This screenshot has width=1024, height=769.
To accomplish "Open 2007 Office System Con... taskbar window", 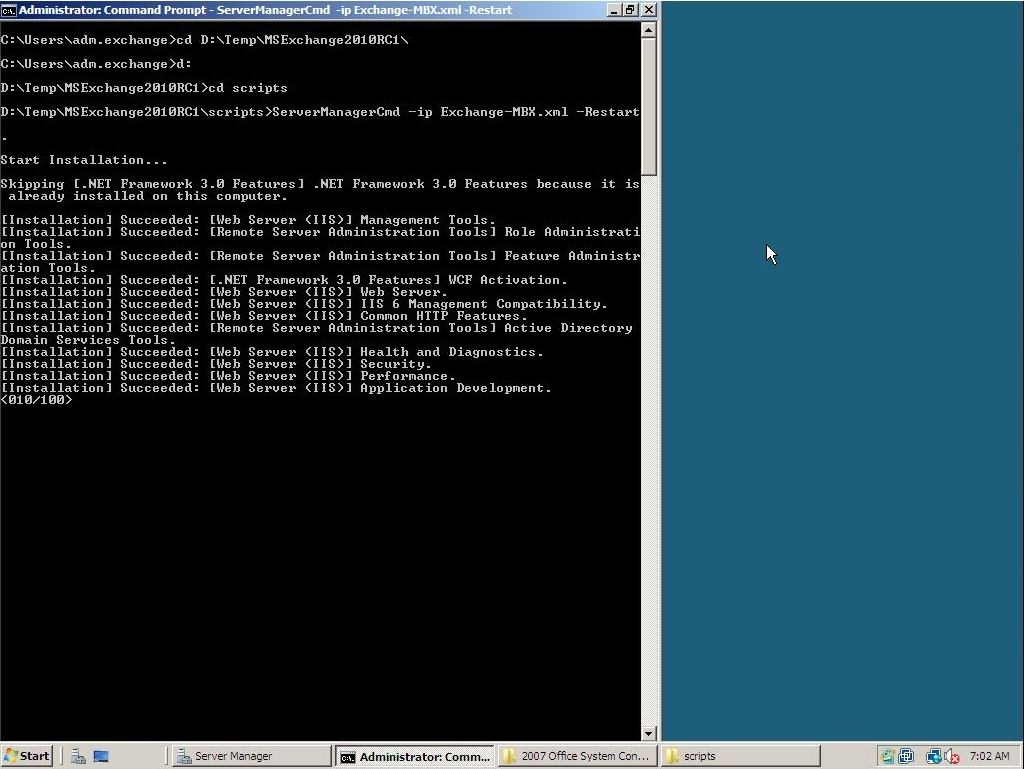I will coord(577,756).
